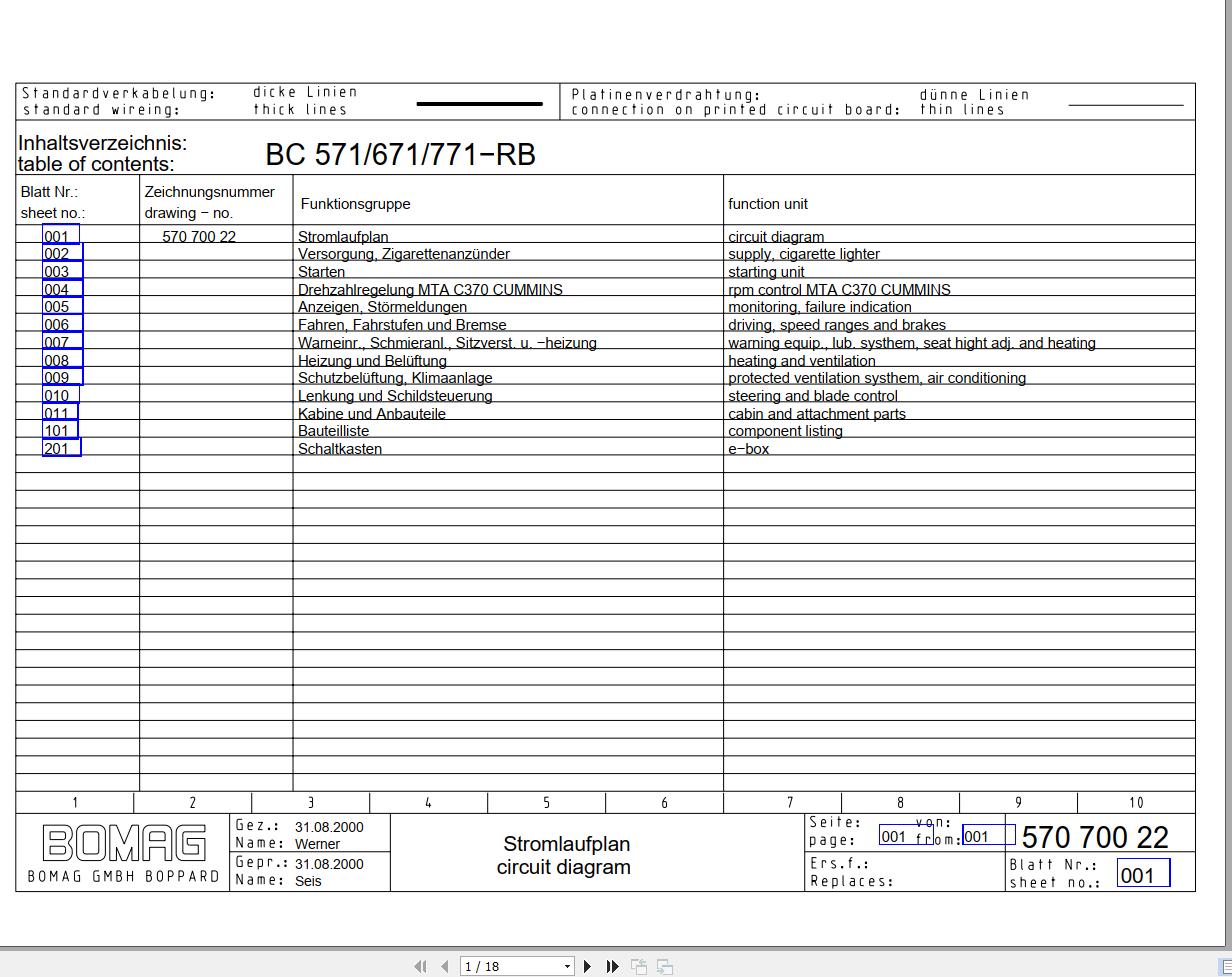This screenshot has width=1232, height=977.
Task: Select 'cabin and attachment parts' text
Action: 817,413
